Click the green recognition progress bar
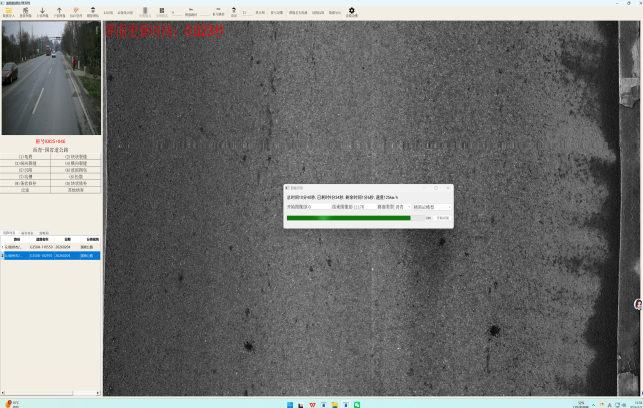Image resolution: width=643 pixels, height=408 pixels. pos(356,218)
